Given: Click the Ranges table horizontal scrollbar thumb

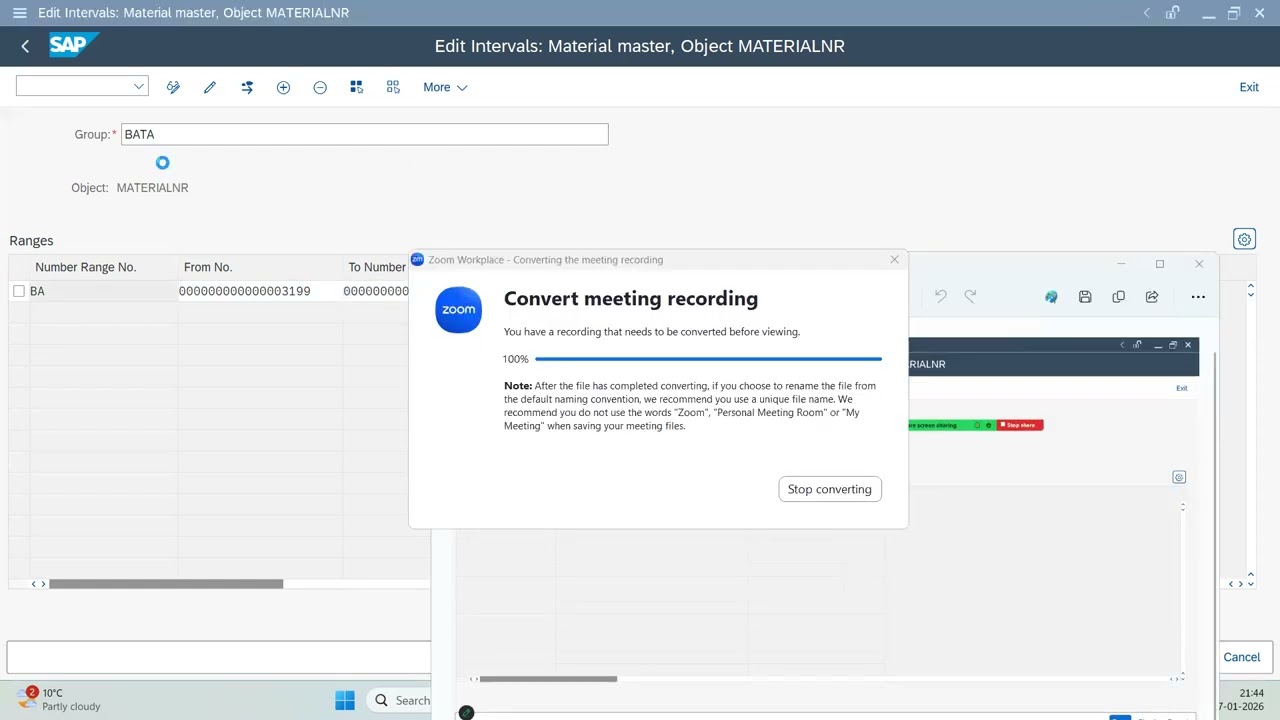Looking at the screenshot, I should [x=166, y=584].
